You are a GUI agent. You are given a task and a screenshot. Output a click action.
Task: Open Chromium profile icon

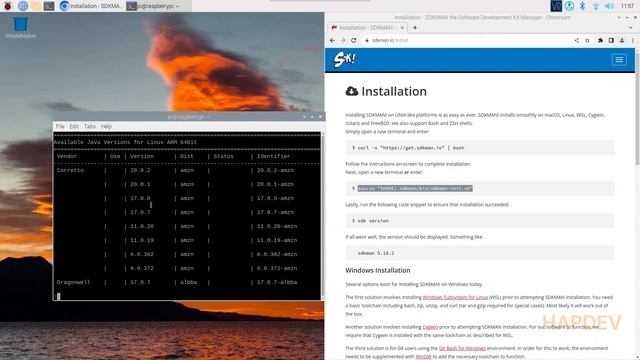pyautogui.click(x=622, y=40)
